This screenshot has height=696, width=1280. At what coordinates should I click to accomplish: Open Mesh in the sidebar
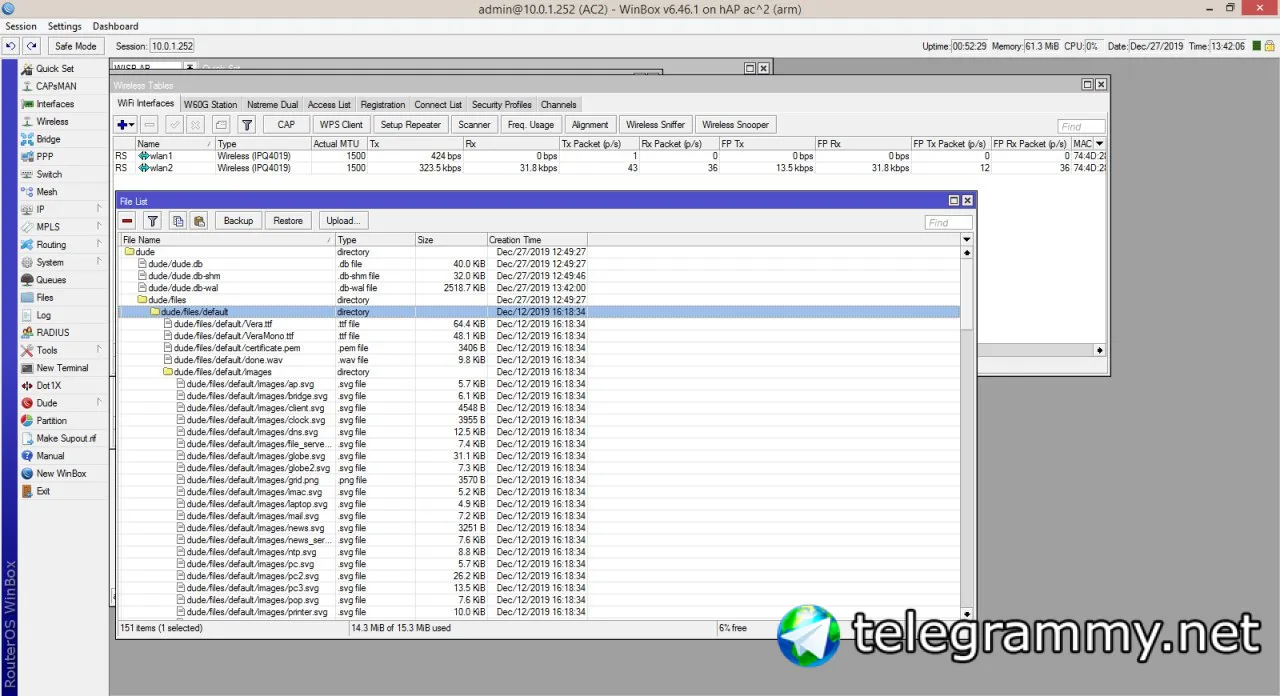coord(47,192)
